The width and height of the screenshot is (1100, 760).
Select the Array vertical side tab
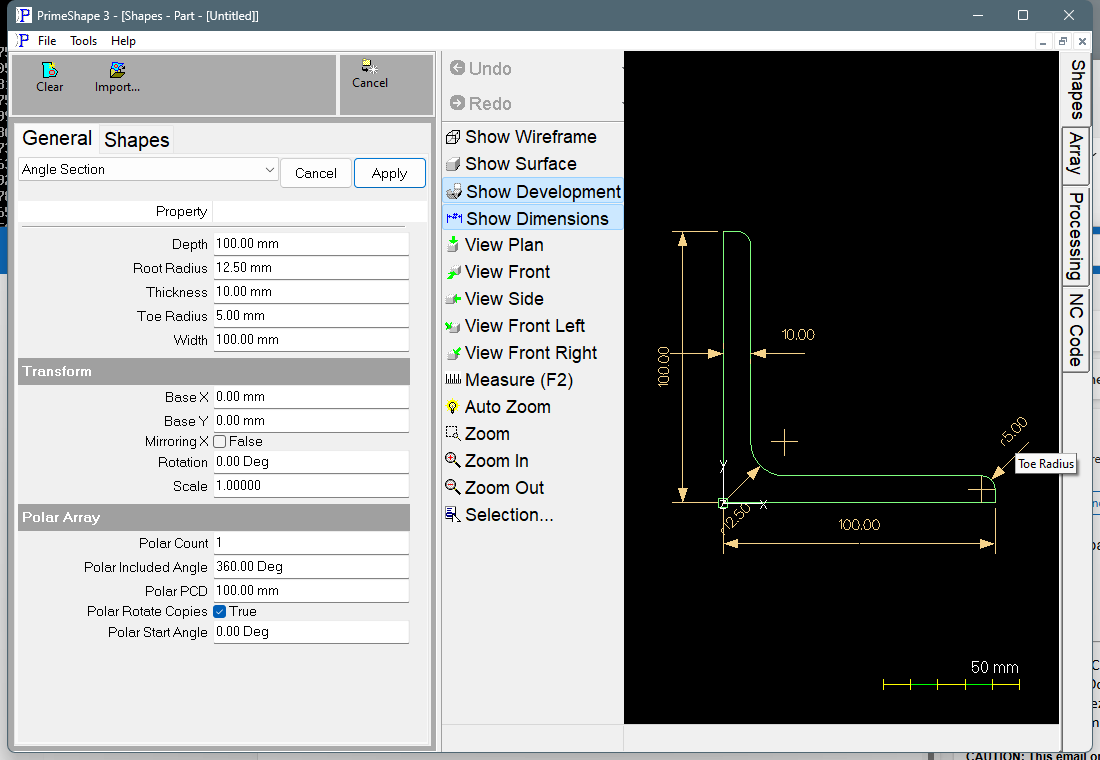[1076, 156]
